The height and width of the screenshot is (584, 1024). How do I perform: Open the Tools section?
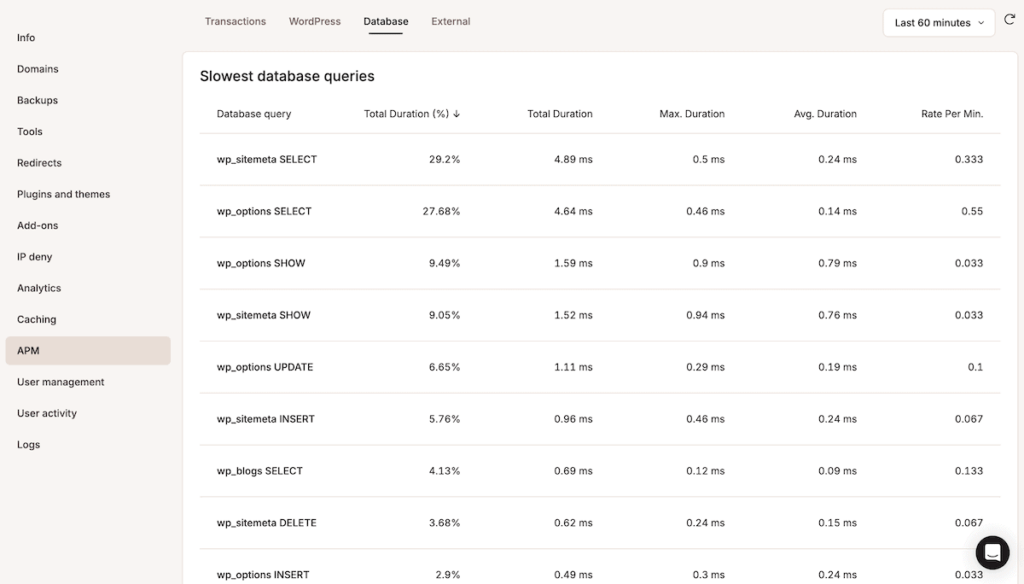[29, 131]
